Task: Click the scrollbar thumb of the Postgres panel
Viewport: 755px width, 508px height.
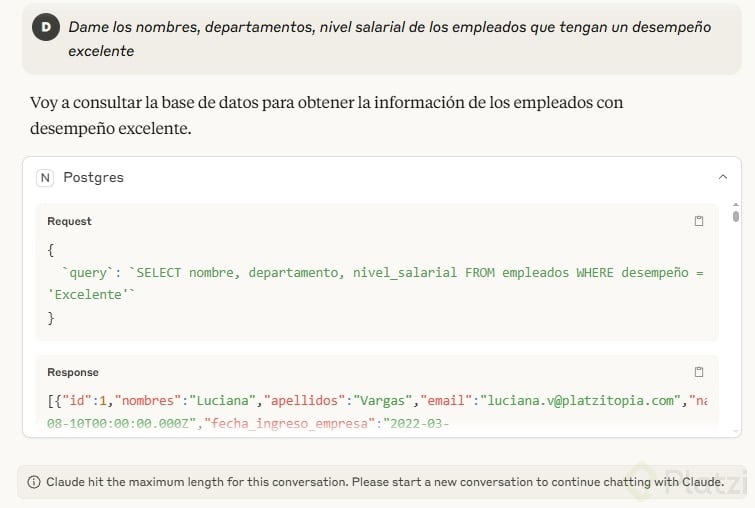Action: 736,216
